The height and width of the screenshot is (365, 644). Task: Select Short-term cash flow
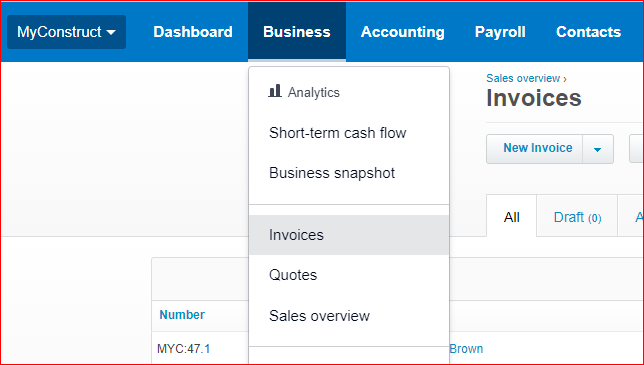pos(338,133)
